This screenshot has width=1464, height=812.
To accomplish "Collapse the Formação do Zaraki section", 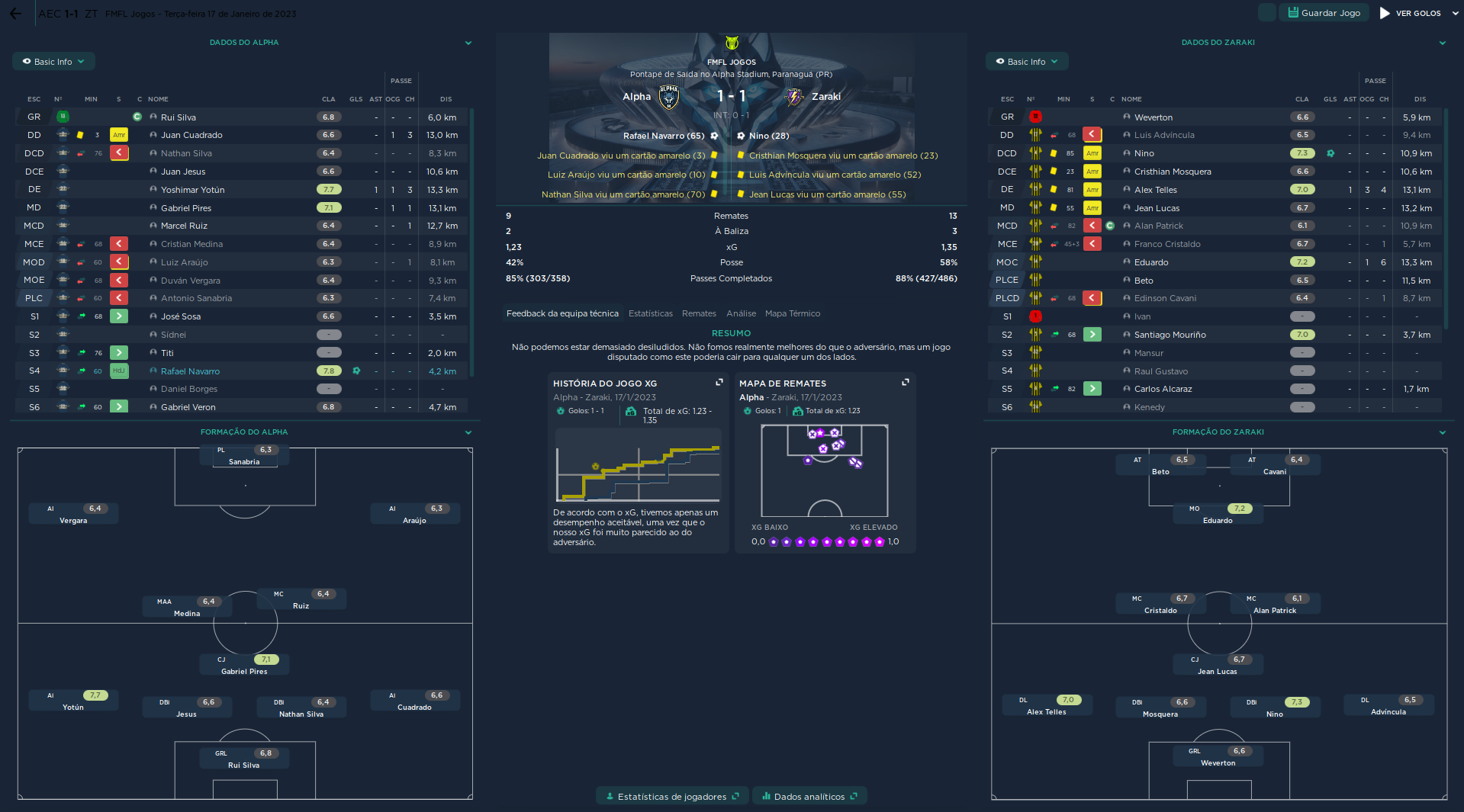I will [1443, 432].
